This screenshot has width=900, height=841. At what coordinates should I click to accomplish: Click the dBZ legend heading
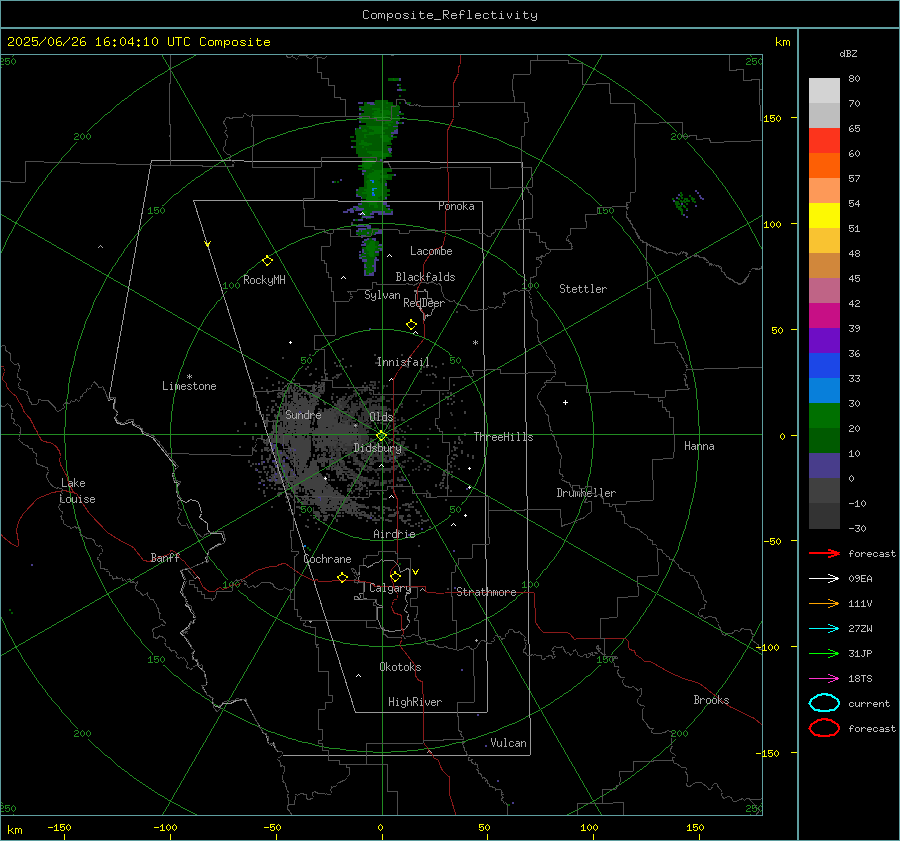pos(848,53)
